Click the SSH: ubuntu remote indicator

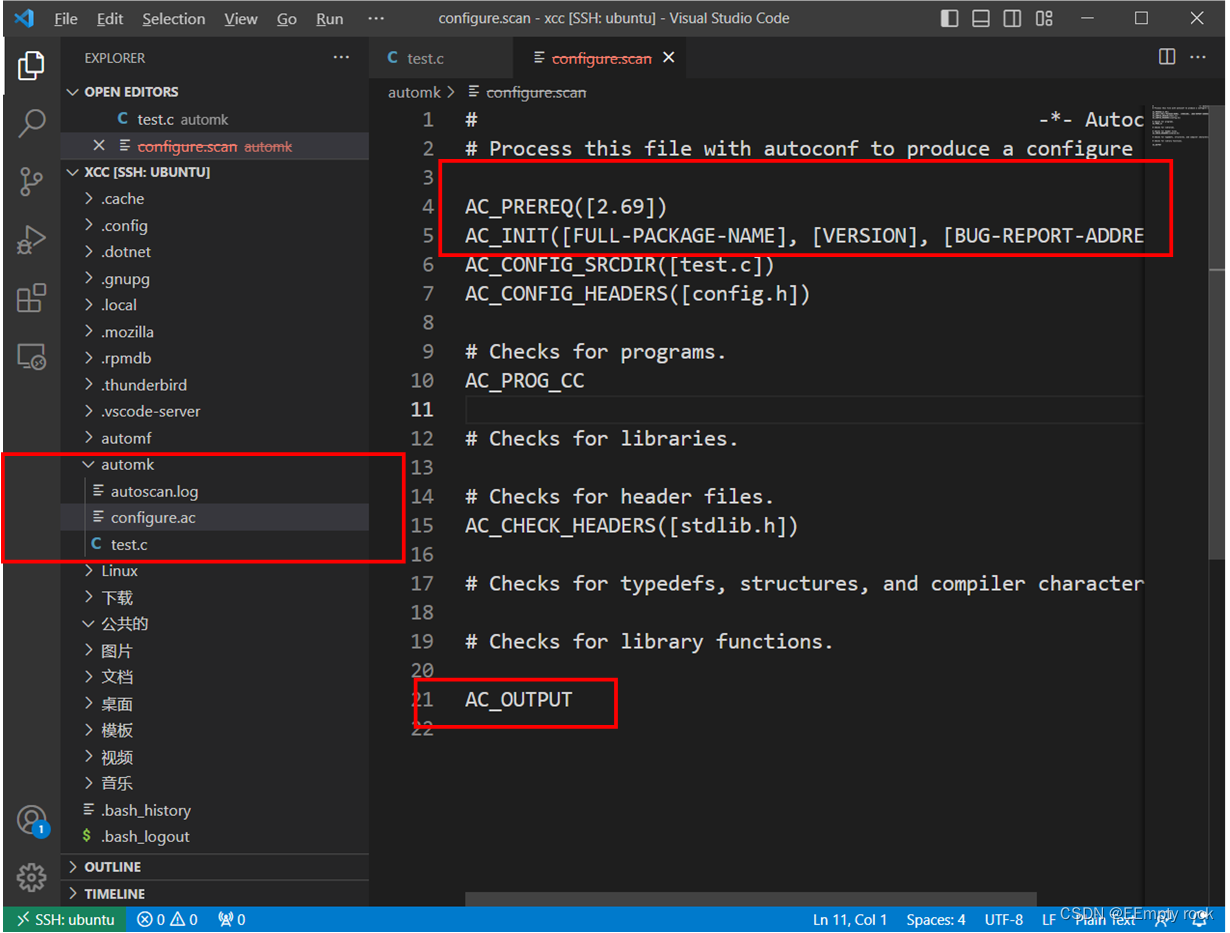tap(64, 919)
